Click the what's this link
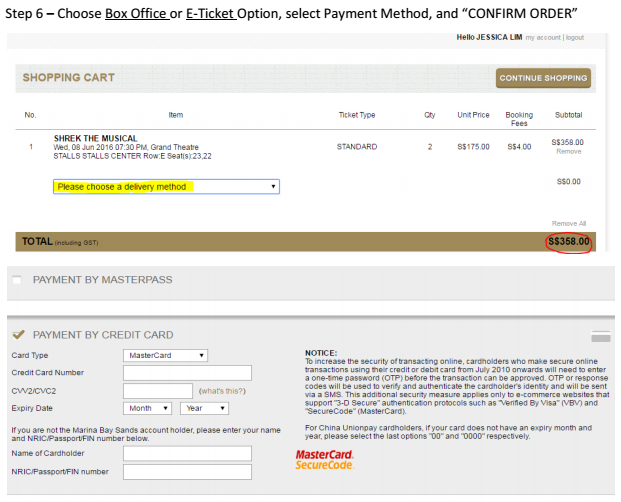Screen dimensions: 621x502 coord(222,391)
